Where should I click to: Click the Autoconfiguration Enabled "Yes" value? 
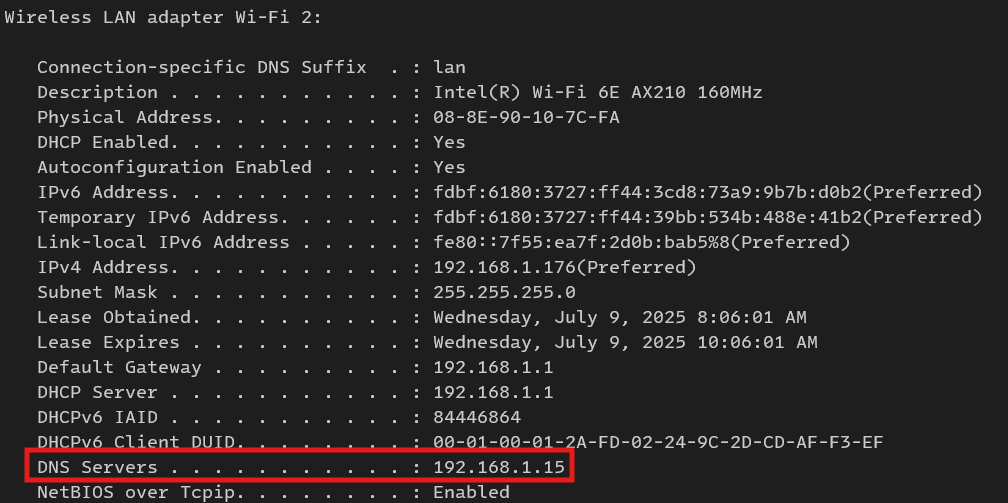[x=450, y=167]
